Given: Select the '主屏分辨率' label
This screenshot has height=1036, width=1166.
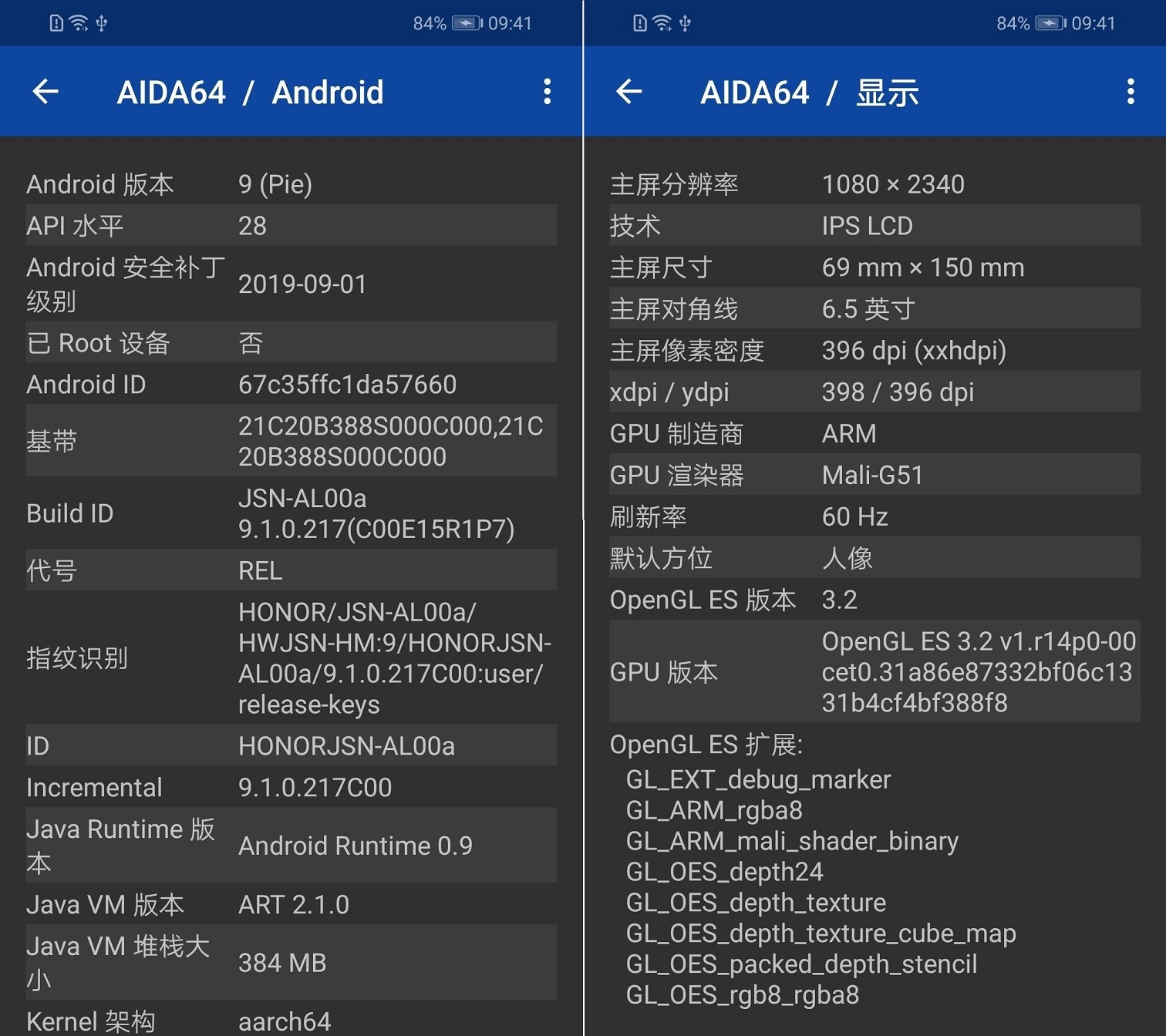Looking at the screenshot, I should (674, 184).
